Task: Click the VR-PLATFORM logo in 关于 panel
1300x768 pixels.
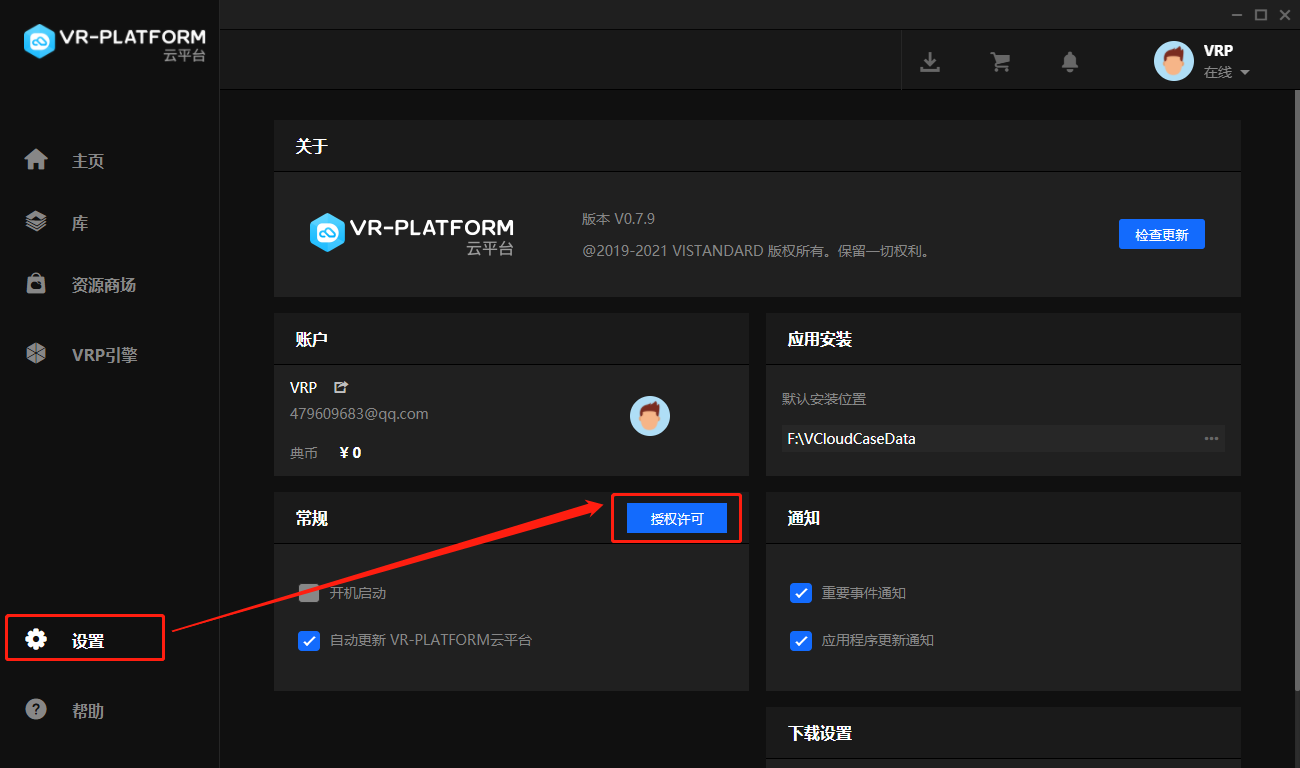Action: pos(411,234)
